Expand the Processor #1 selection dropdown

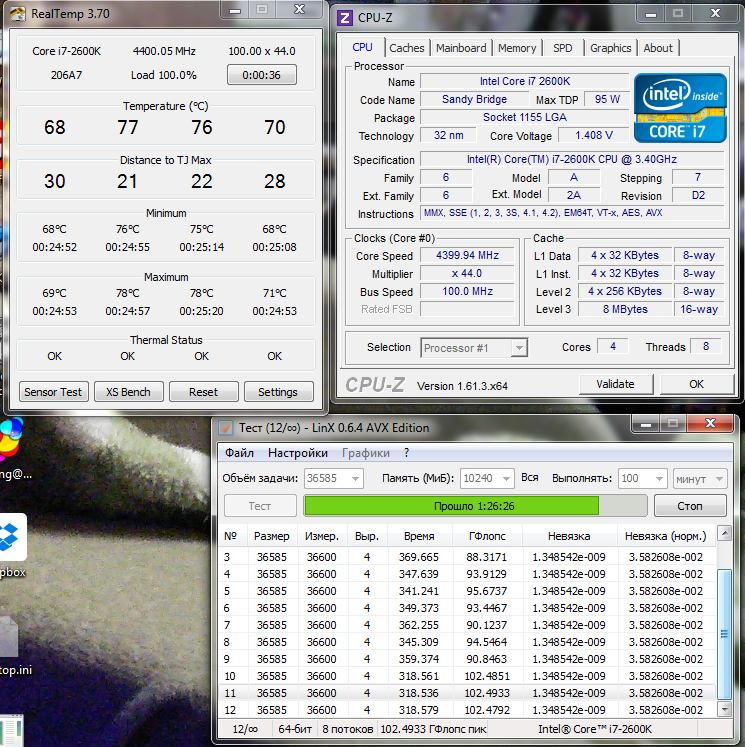519,348
